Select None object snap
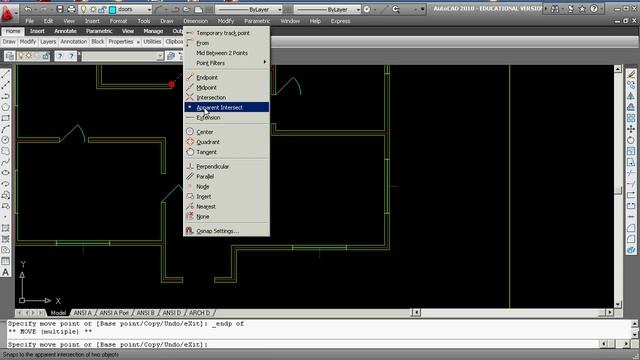 (x=227, y=216)
